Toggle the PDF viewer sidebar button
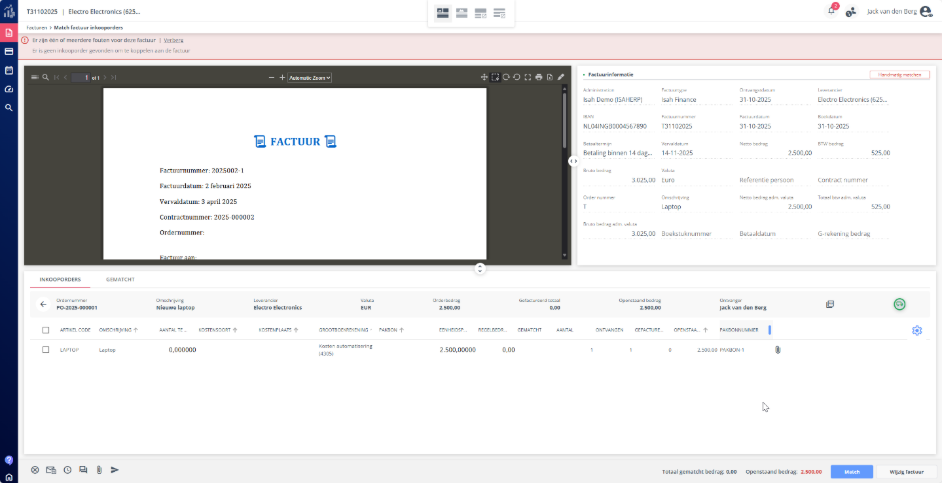This screenshot has width=942, height=483. coord(33,77)
